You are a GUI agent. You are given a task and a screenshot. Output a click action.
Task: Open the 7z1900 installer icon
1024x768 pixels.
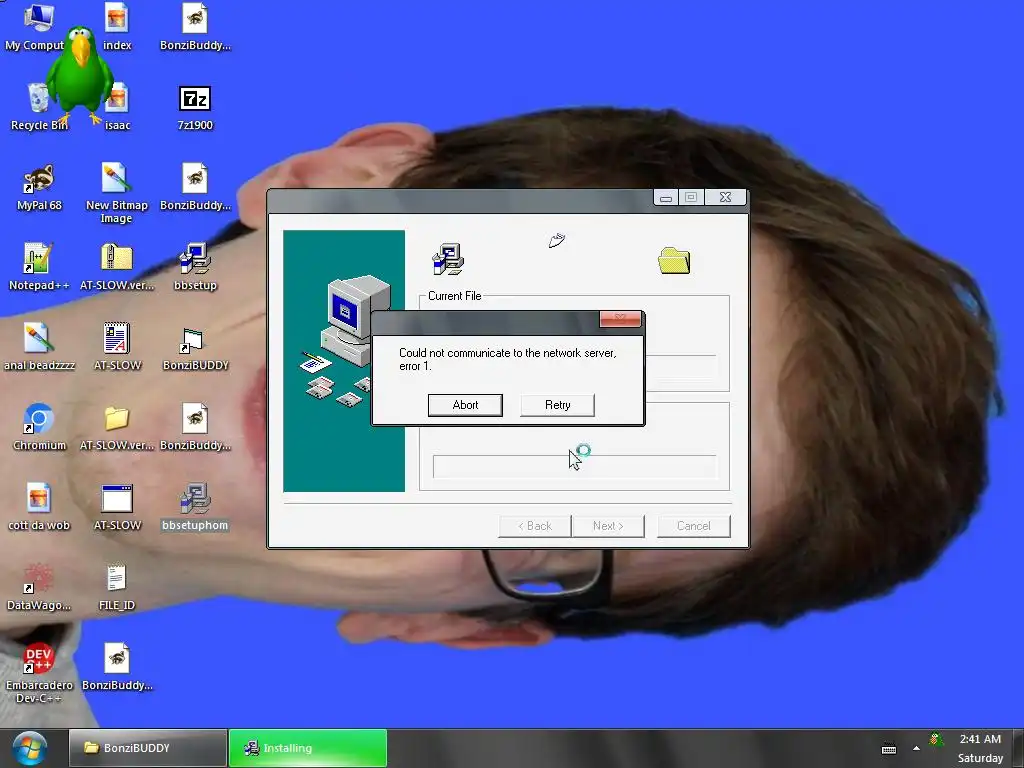click(x=195, y=106)
